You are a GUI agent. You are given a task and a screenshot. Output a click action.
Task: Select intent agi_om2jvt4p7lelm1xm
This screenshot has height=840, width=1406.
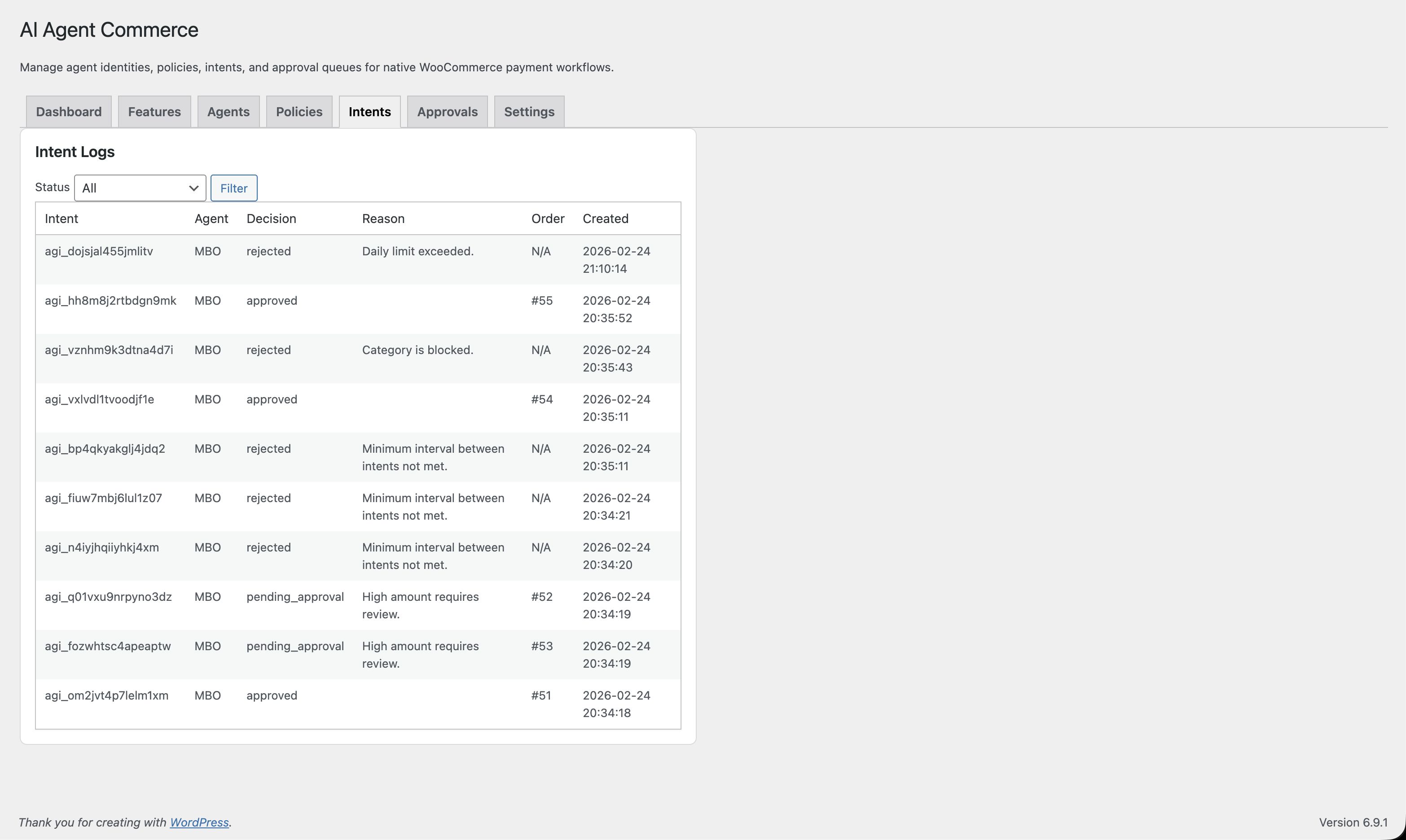tap(106, 695)
